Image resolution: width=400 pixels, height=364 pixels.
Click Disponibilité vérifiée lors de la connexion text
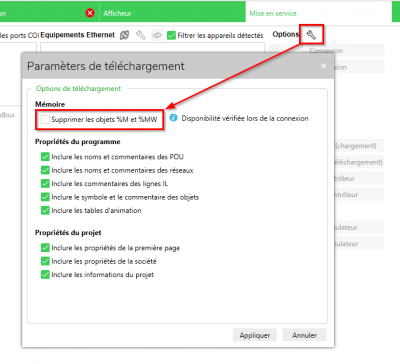(245, 118)
